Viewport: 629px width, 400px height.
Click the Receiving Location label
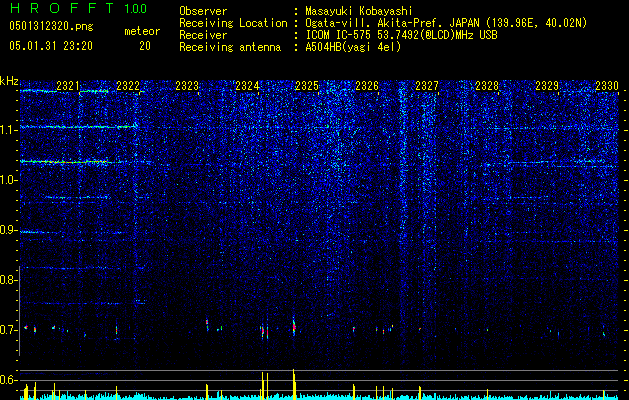tap(233, 23)
